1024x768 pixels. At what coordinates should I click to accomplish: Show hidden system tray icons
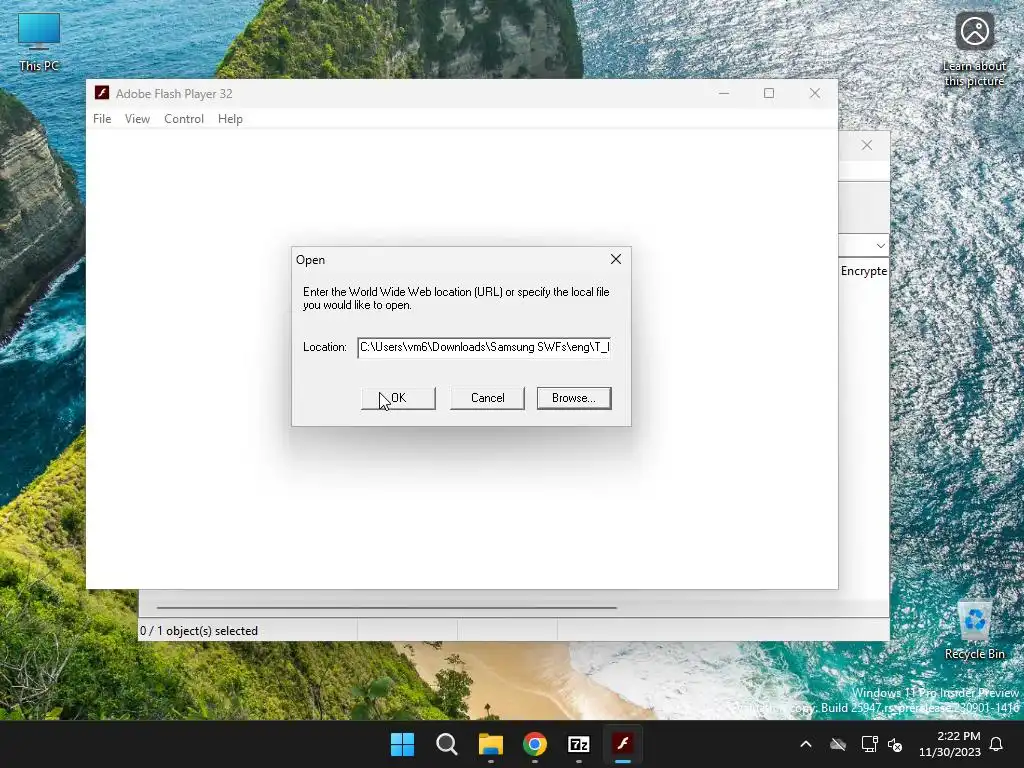click(x=806, y=744)
